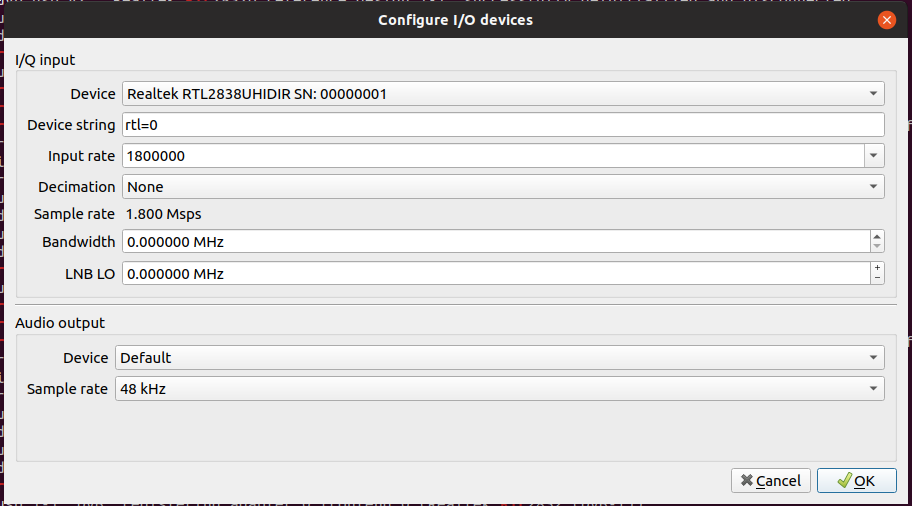Decrease Bandwidth with the down arrow

877,247
